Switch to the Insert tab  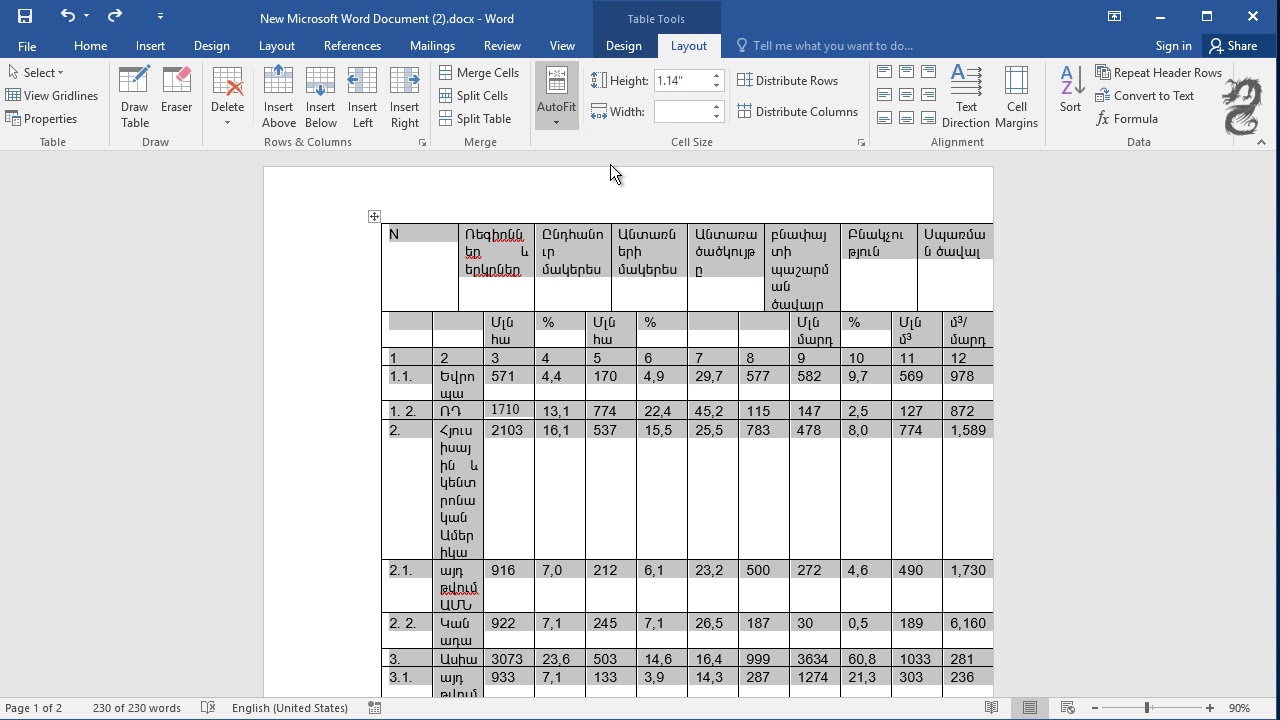tap(150, 46)
